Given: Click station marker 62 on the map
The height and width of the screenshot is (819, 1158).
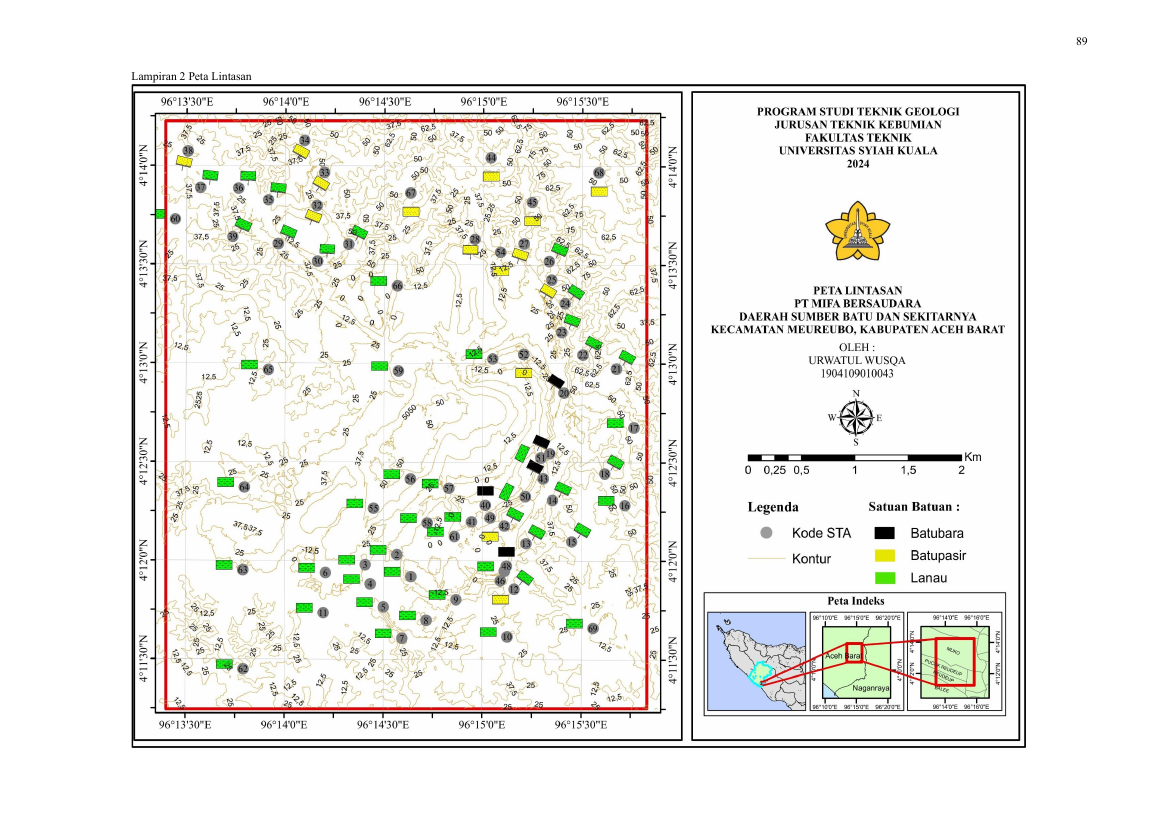Looking at the screenshot, I should pyautogui.click(x=243, y=668).
